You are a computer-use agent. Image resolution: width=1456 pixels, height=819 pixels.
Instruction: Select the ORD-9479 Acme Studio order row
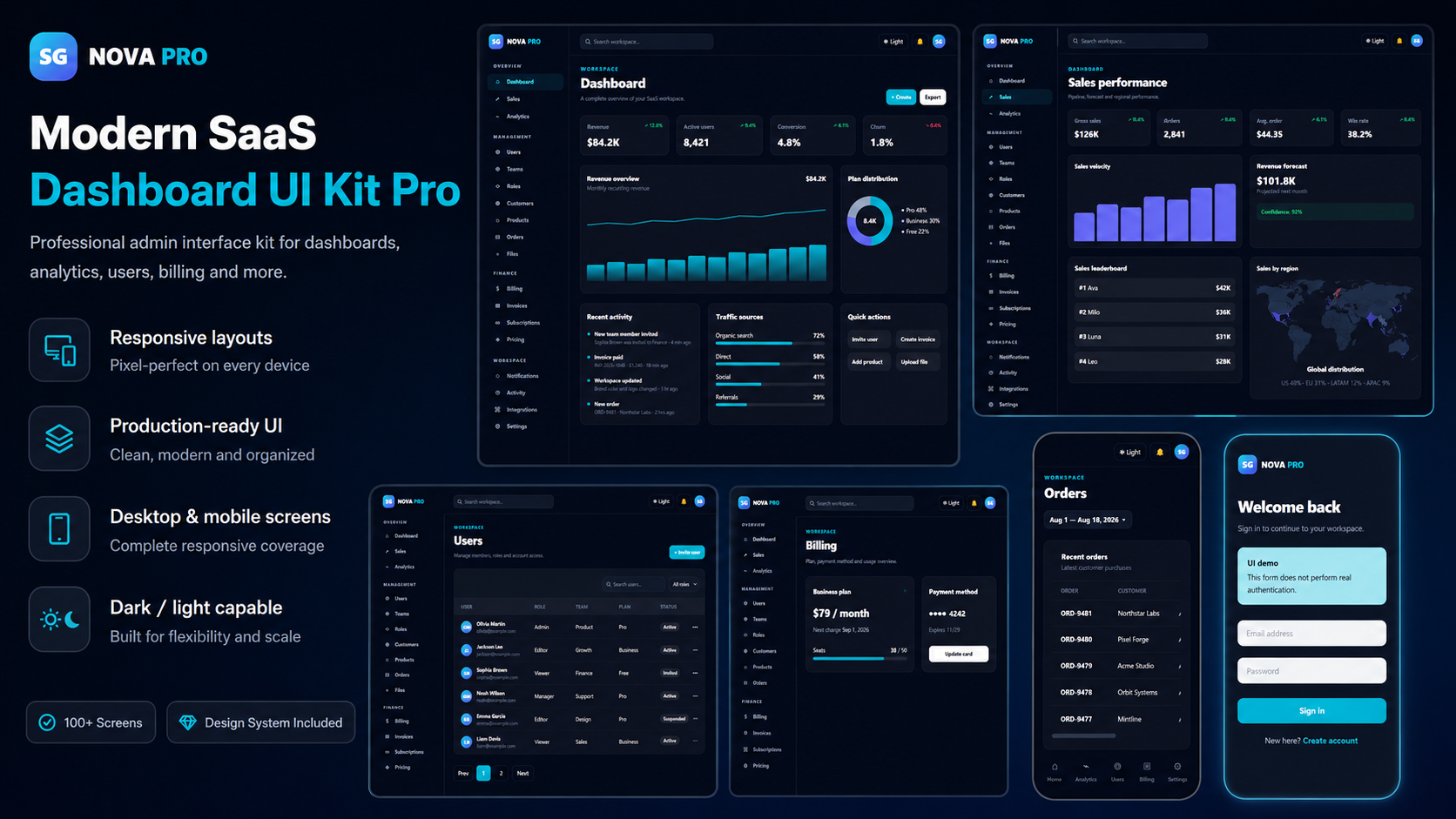1119,666
